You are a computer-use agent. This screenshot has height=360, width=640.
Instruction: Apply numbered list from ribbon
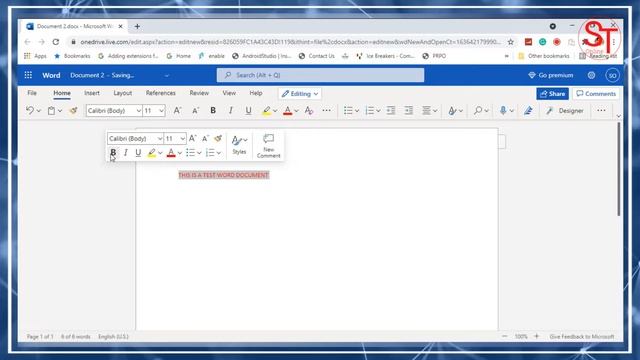pyautogui.click(x=369, y=111)
